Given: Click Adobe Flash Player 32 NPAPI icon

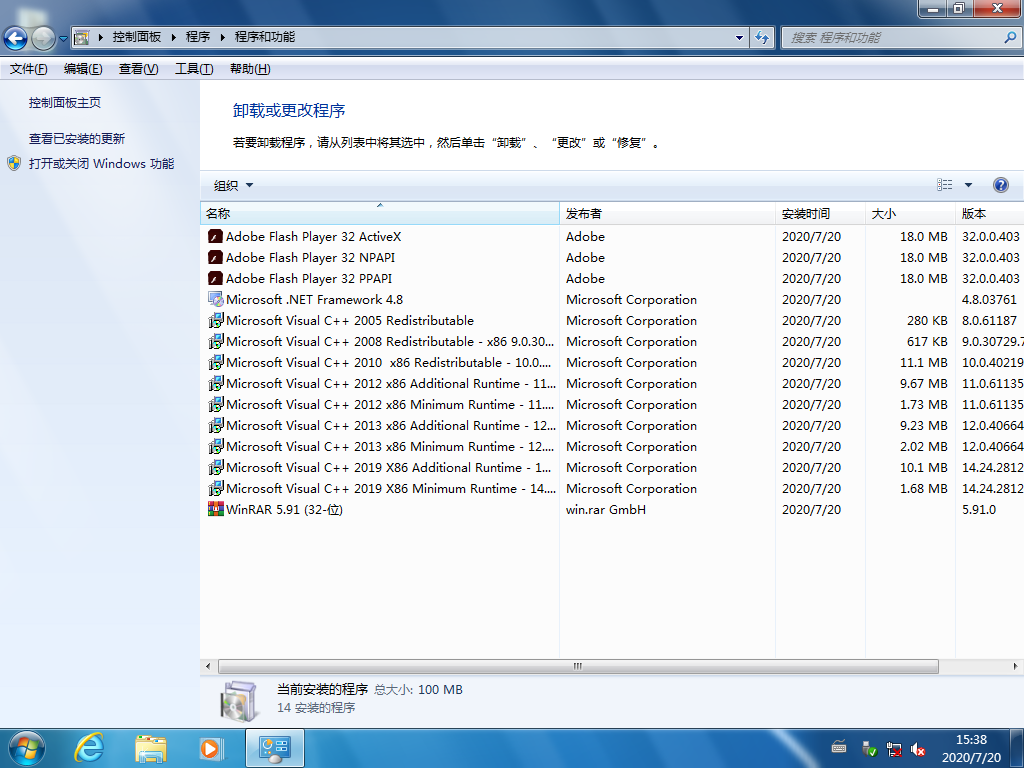Looking at the screenshot, I should [216, 257].
